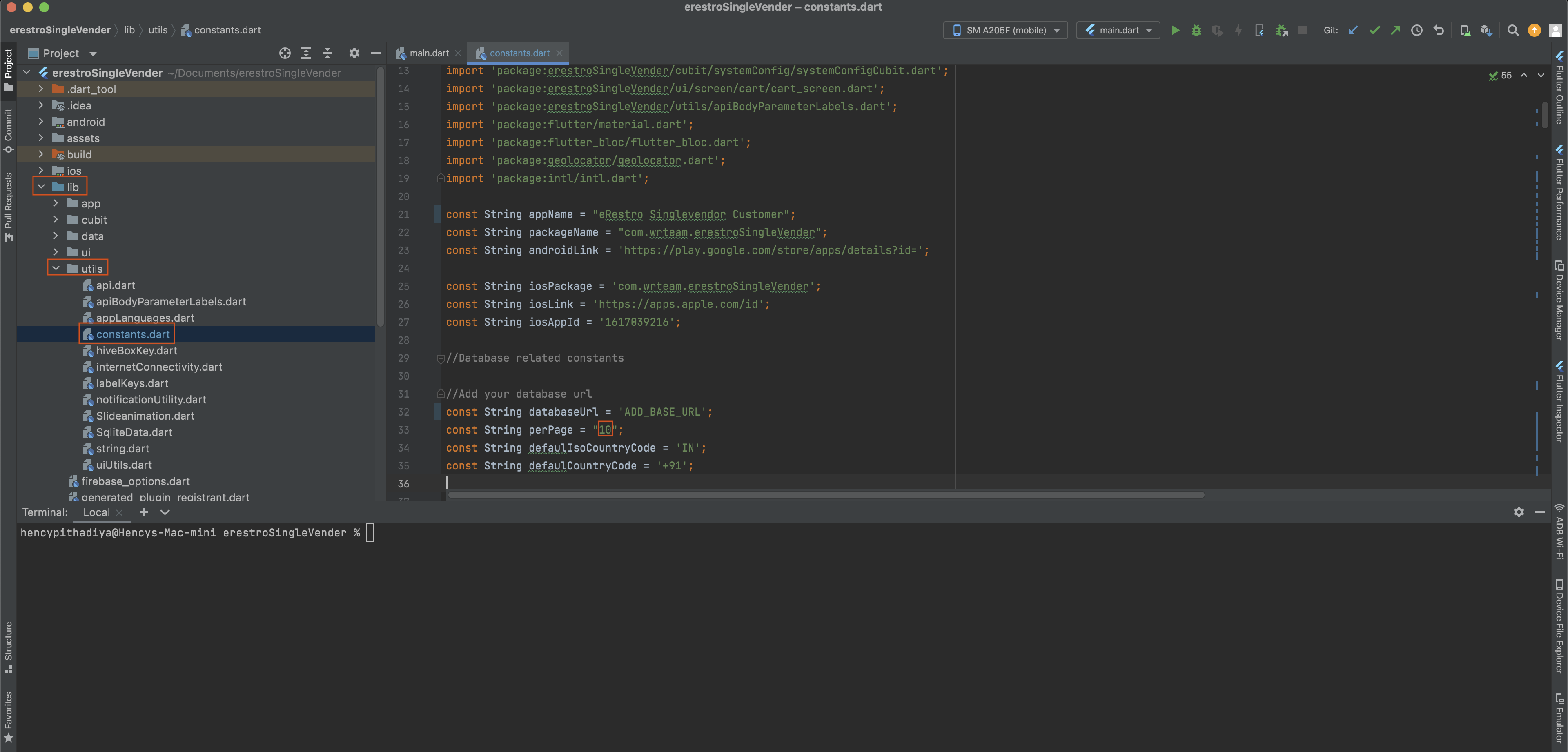Click utils in the breadcrumb path
The height and width of the screenshot is (752, 1568).
pyautogui.click(x=158, y=30)
